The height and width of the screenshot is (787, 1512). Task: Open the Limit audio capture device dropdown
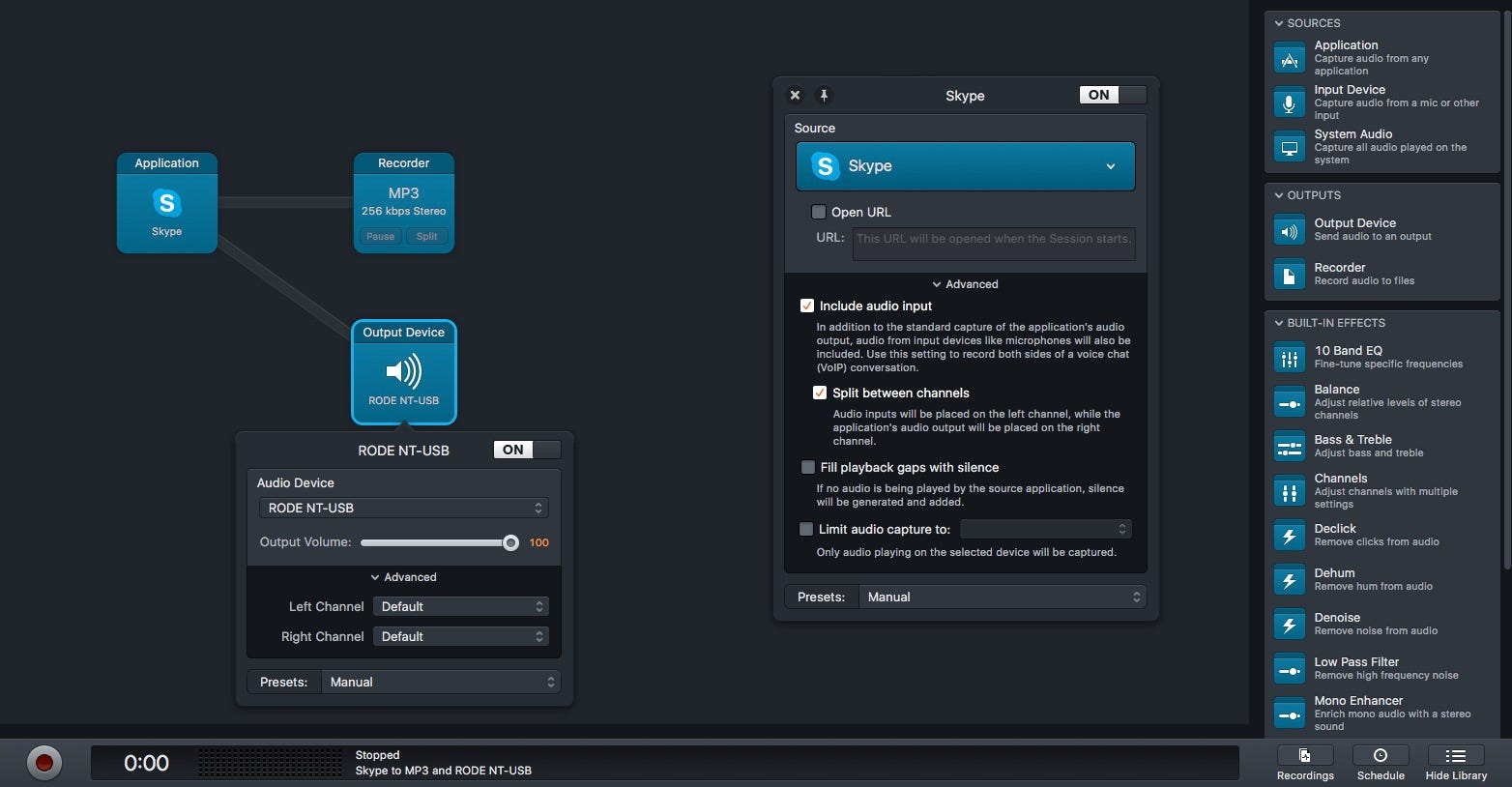(1045, 529)
